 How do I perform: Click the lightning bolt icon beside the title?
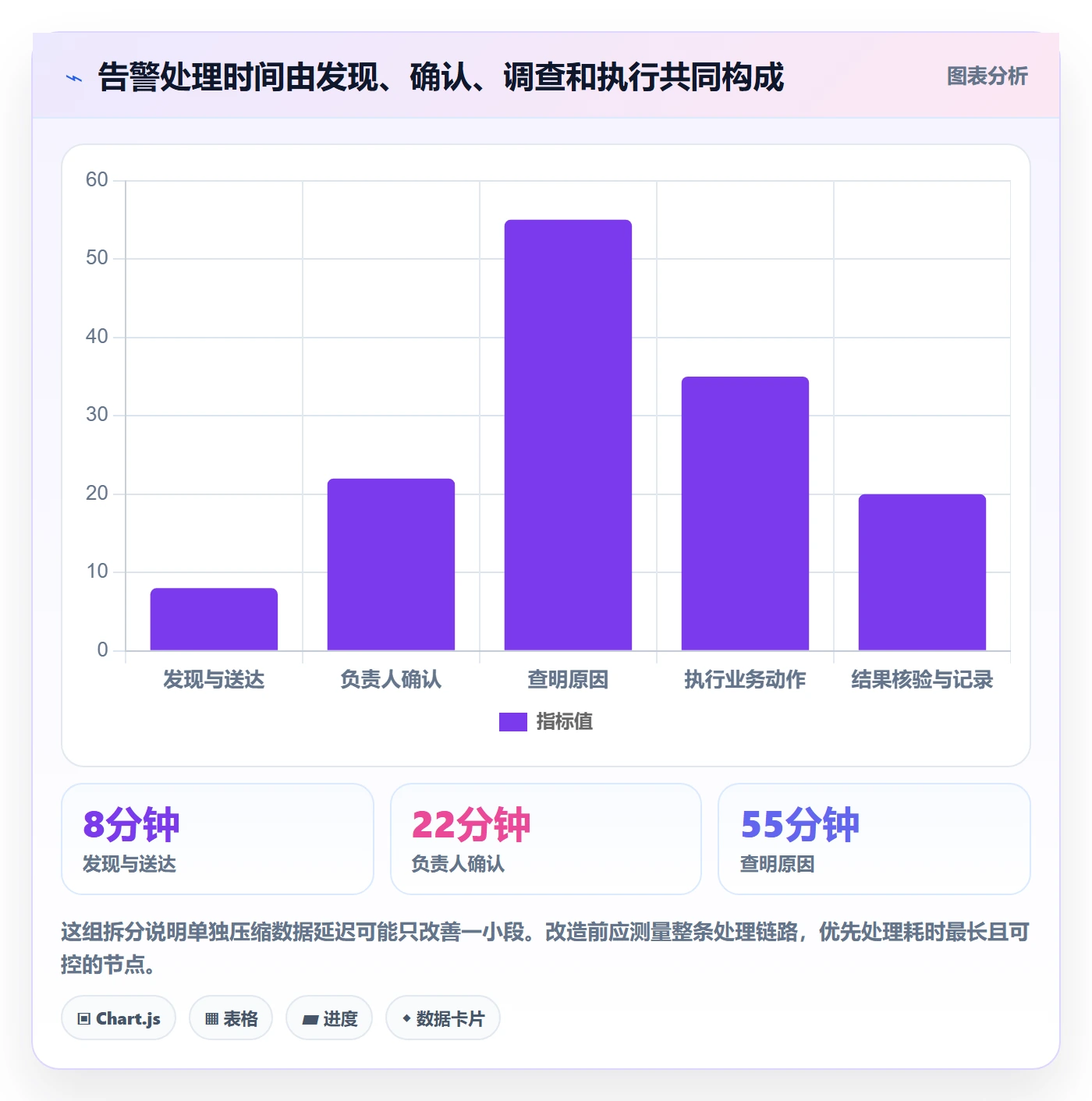point(74,78)
